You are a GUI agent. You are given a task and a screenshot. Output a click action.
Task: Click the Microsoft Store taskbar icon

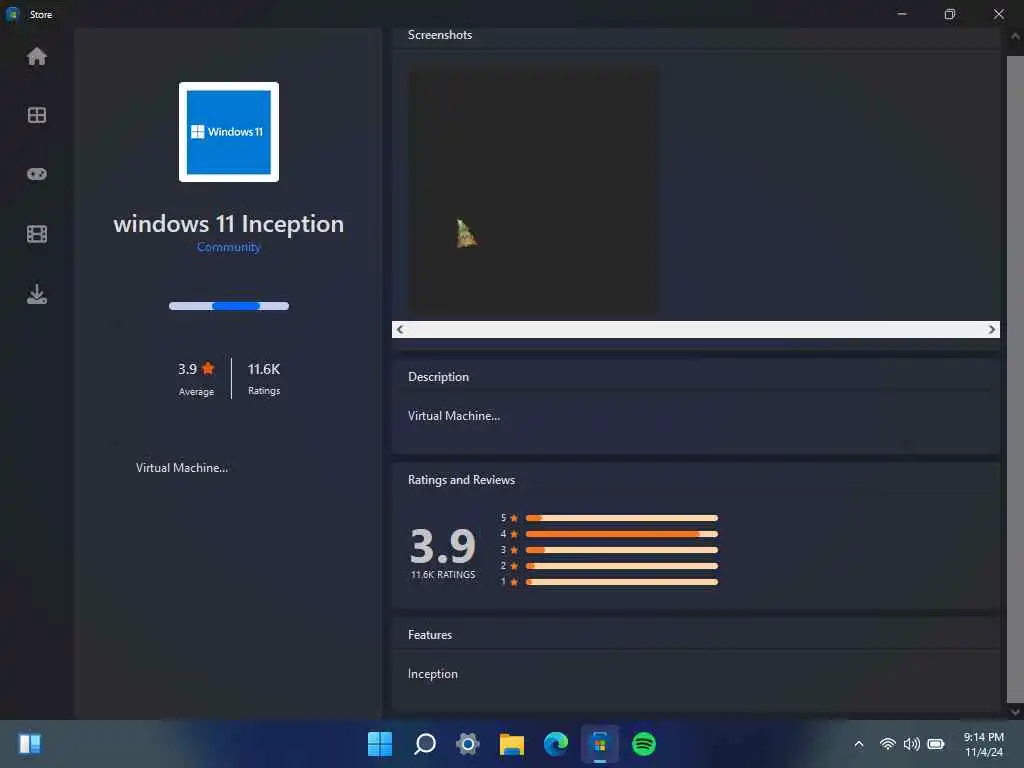600,744
